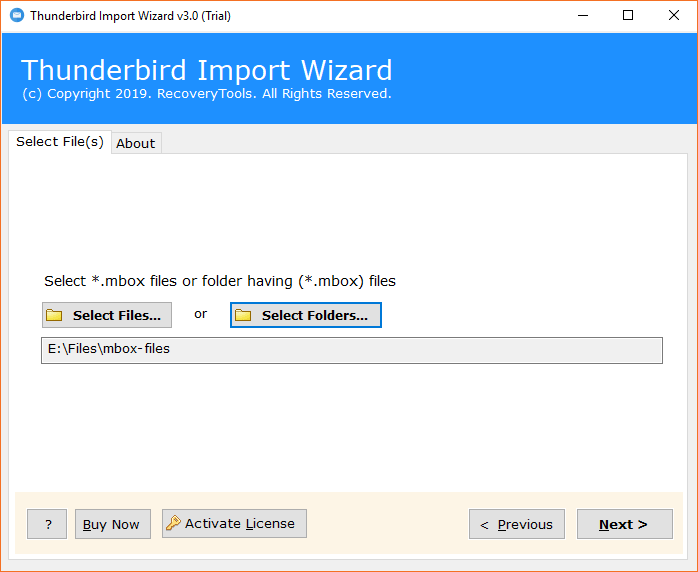
Task: Minimize the Thunderbird Import Wizard window
Action: 583,16
